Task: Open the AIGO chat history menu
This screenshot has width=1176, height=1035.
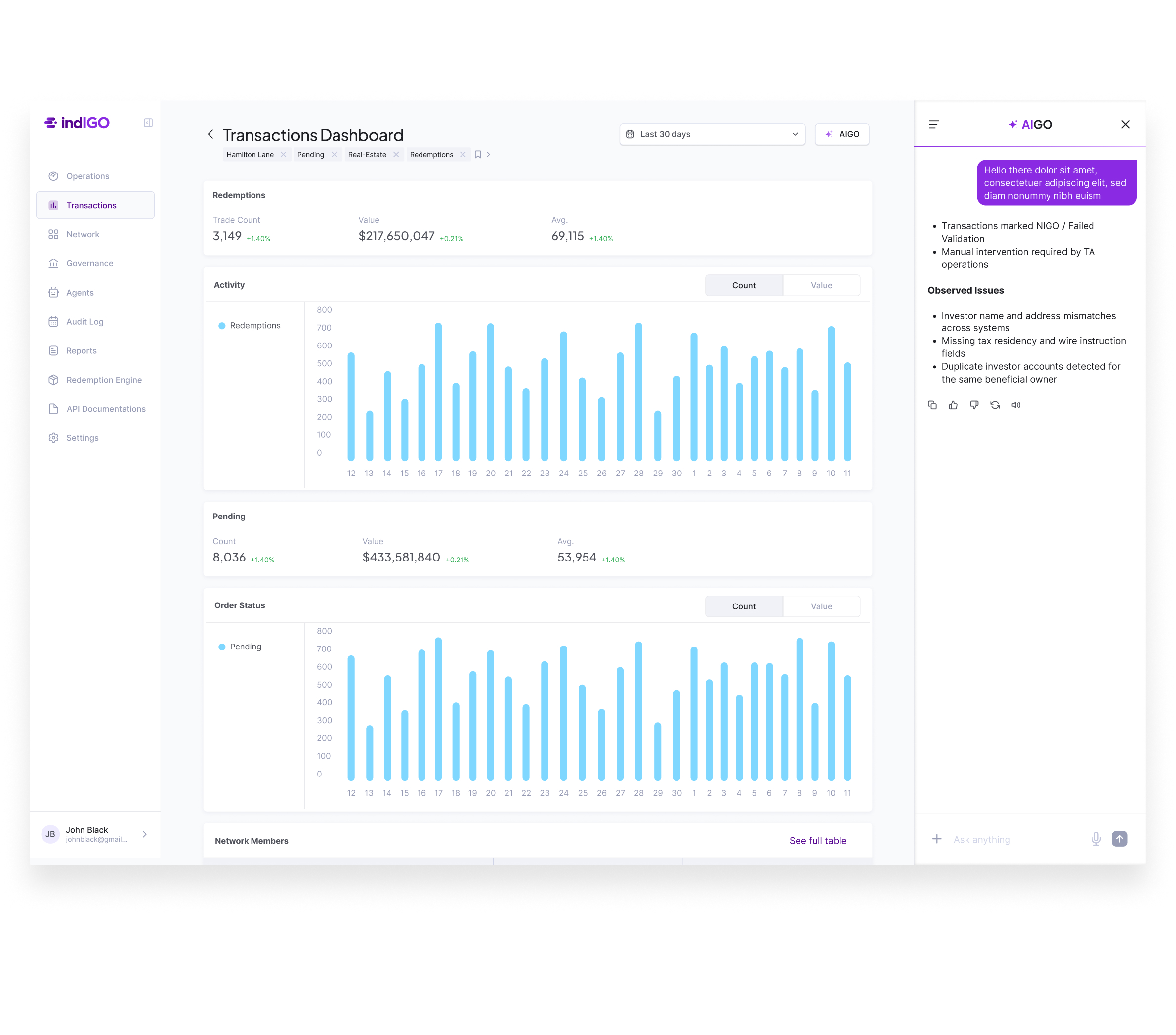Action: point(934,125)
